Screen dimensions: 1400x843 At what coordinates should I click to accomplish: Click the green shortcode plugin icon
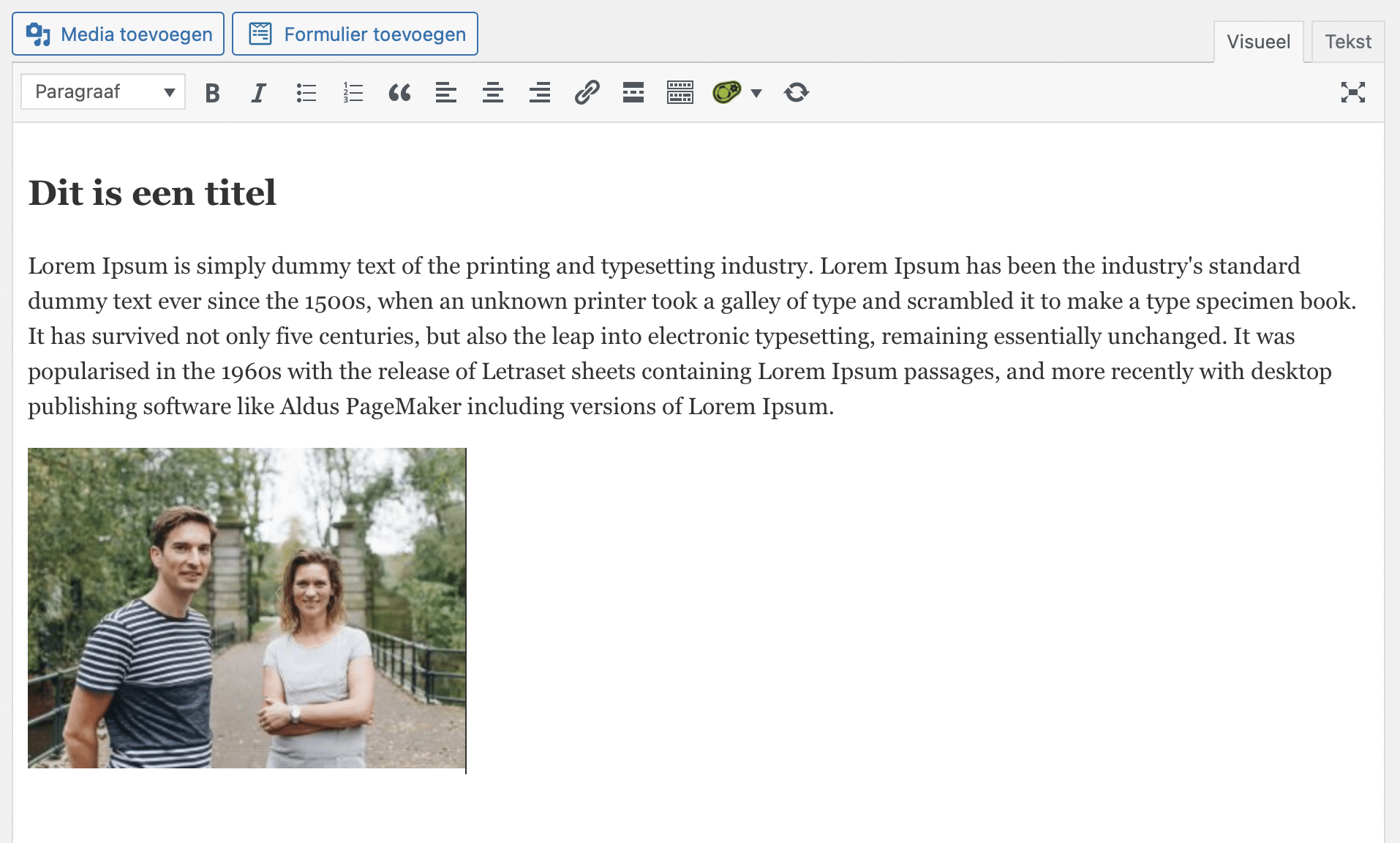(726, 93)
